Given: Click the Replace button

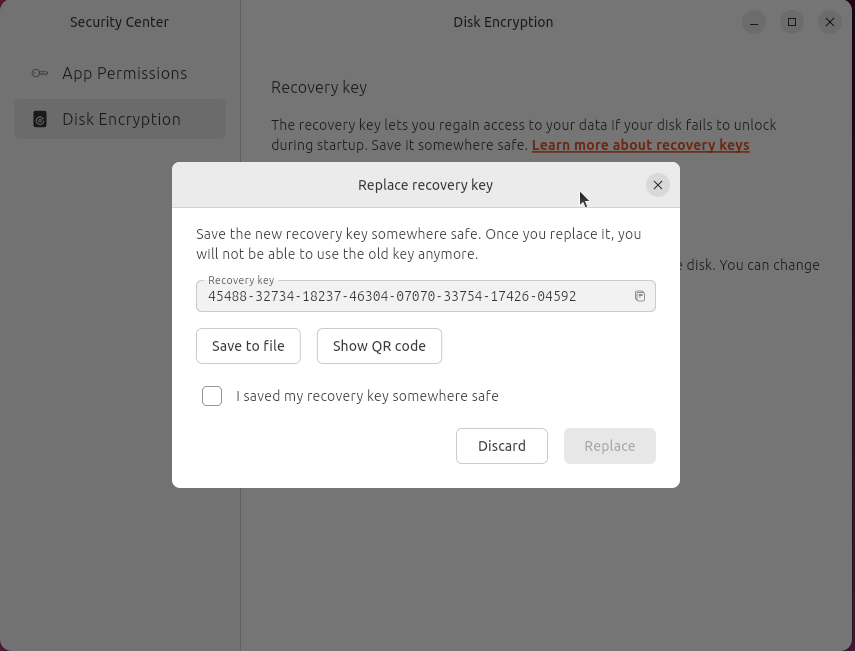Looking at the screenshot, I should tap(610, 446).
